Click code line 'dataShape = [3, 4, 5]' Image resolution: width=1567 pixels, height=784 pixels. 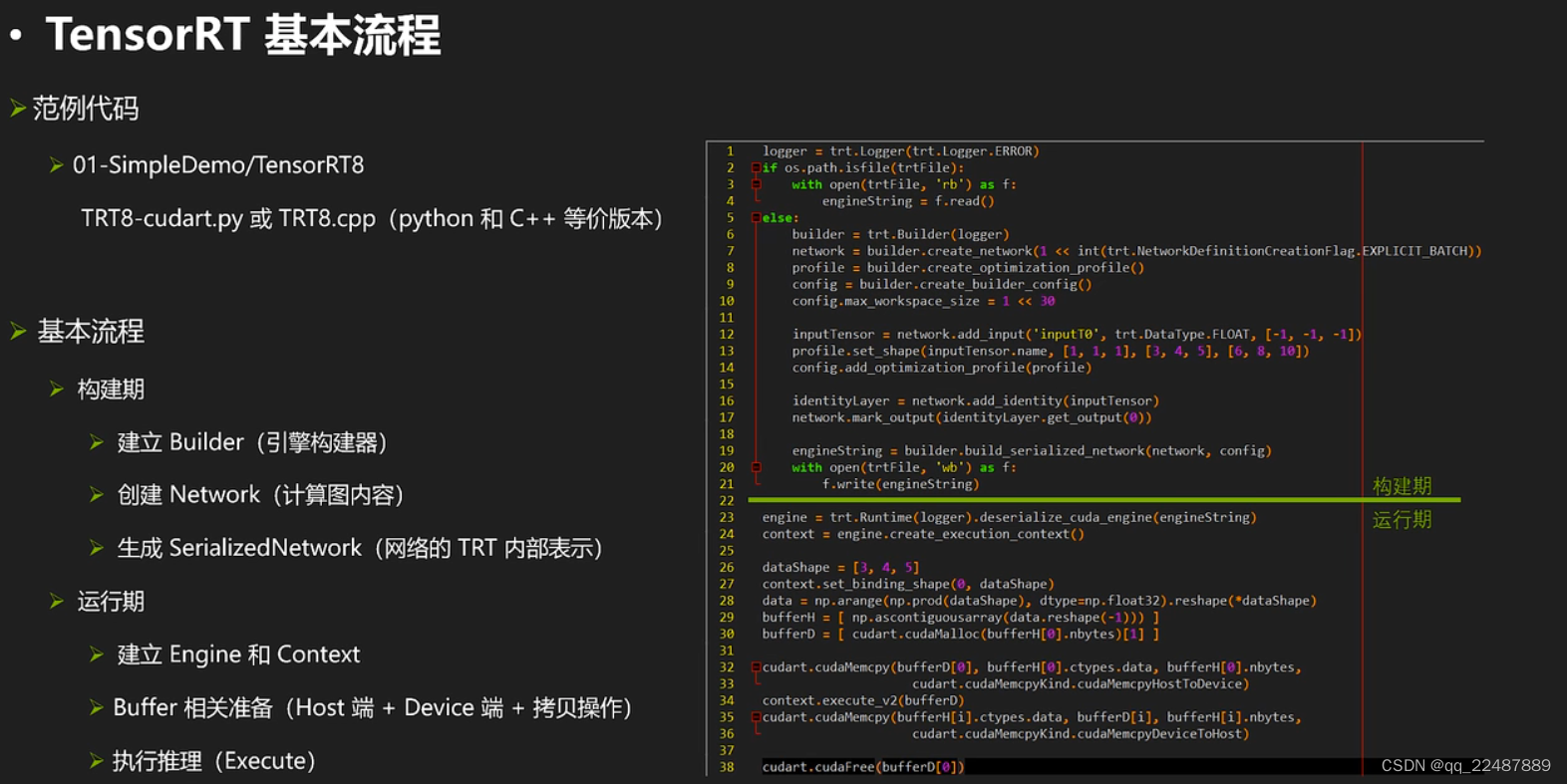pyautogui.click(x=840, y=568)
